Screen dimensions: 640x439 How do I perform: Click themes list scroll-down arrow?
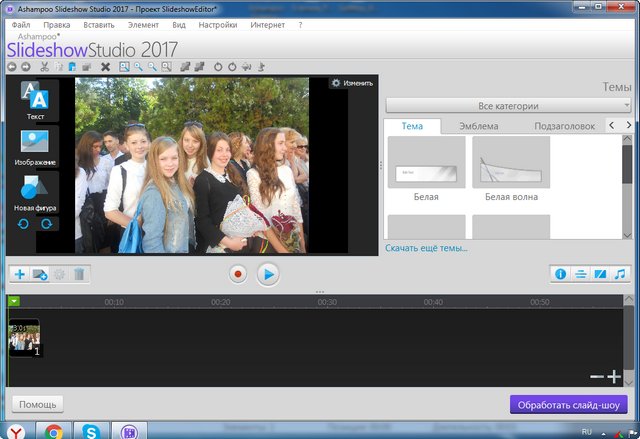627,235
